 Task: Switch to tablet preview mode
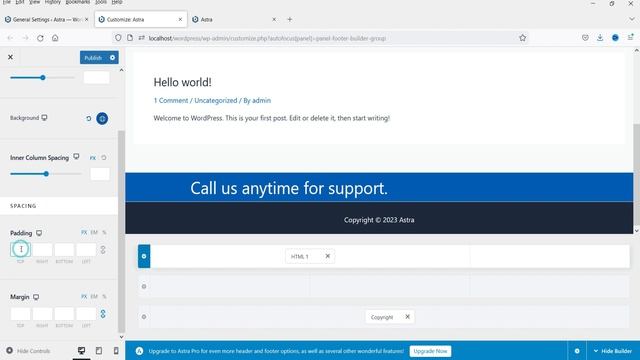tap(99, 351)
